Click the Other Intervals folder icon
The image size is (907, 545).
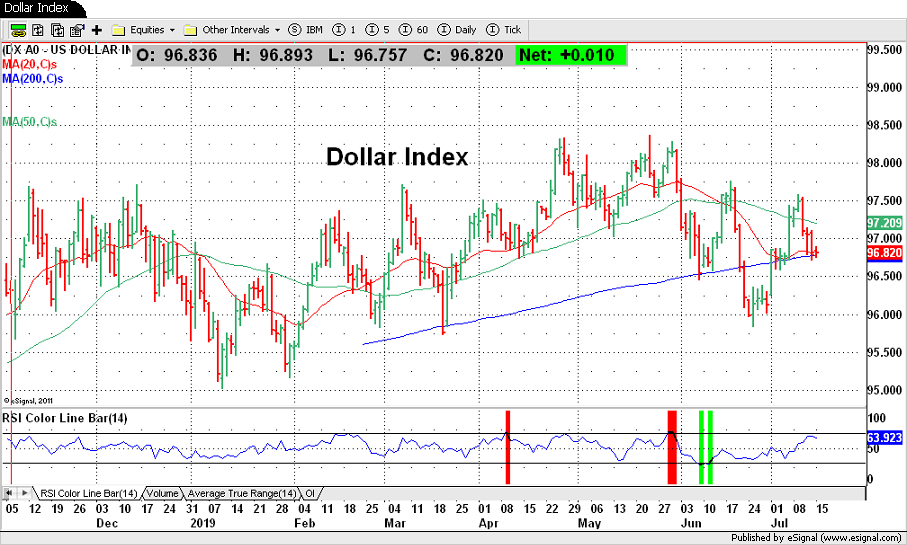190,30
